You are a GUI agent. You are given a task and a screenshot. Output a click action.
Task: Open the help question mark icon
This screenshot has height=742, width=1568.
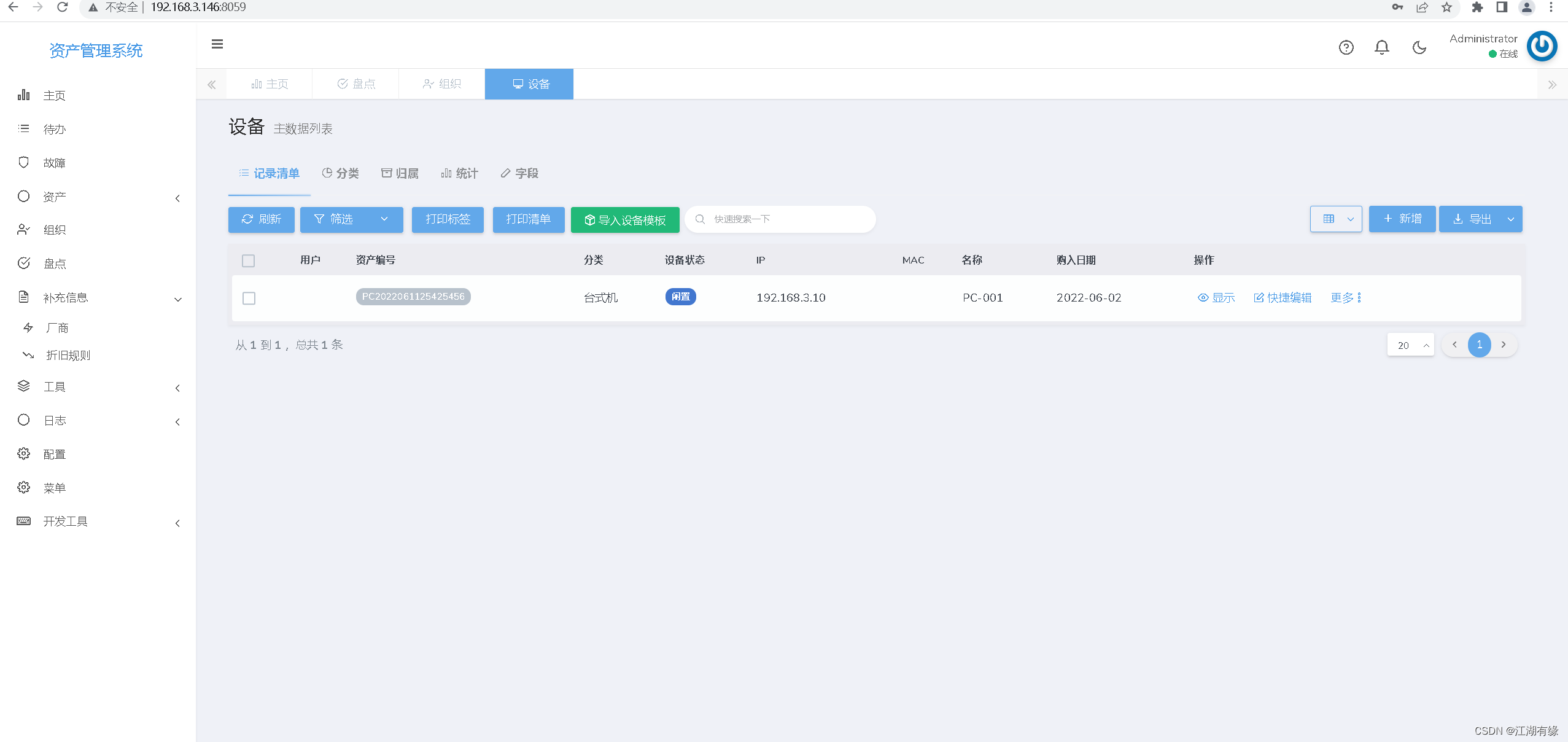point(1346,47)
